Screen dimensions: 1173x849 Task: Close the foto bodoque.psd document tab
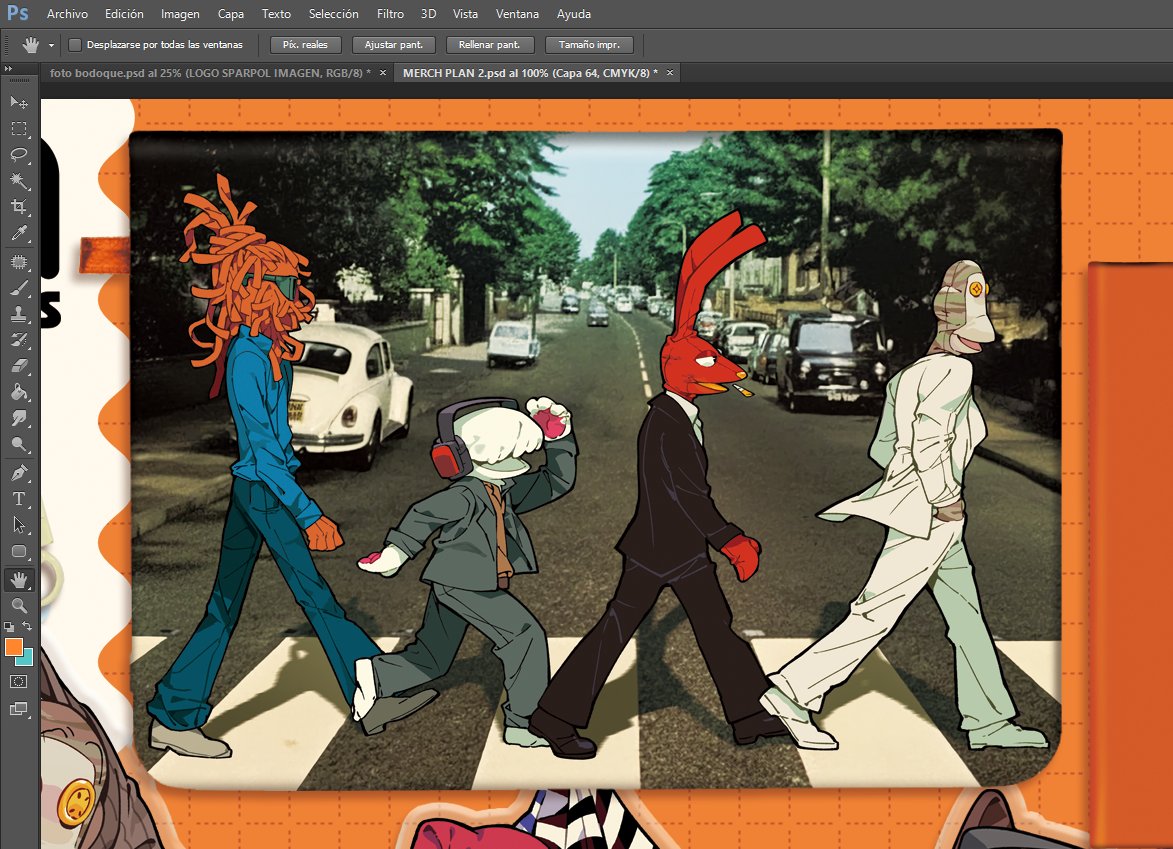tap(383, 73)
